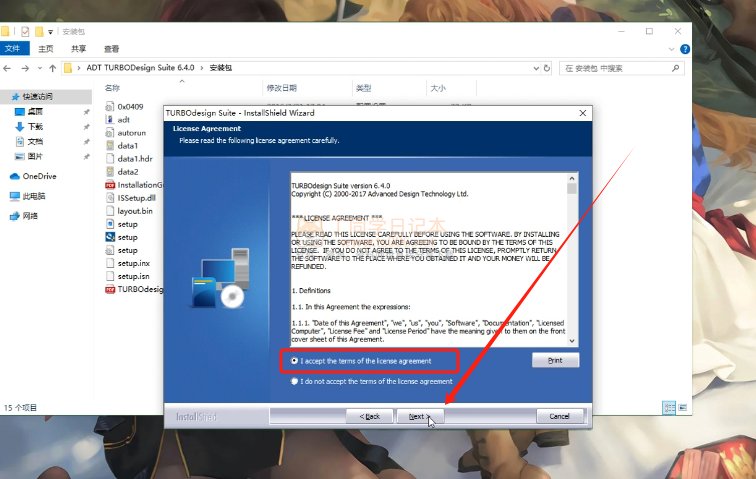Screen dimensions: 756x479
Task: Cancel the TURBOdesign Suite installation
Action: 559,416
